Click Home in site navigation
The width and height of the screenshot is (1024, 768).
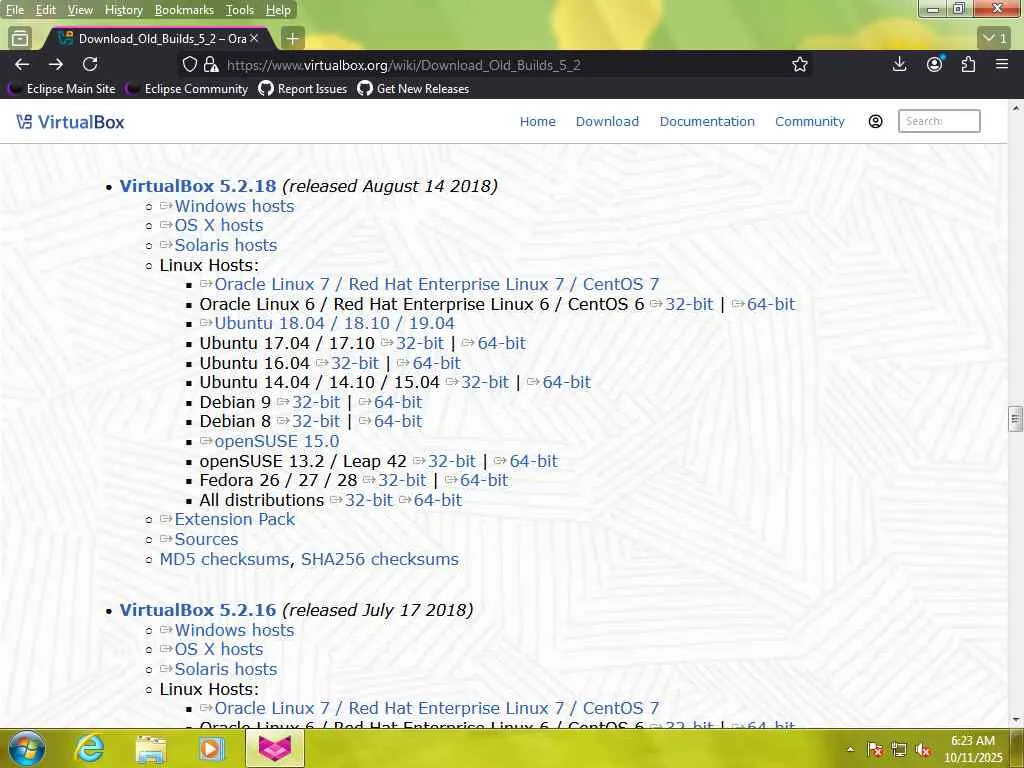click(x=537, y=121)
